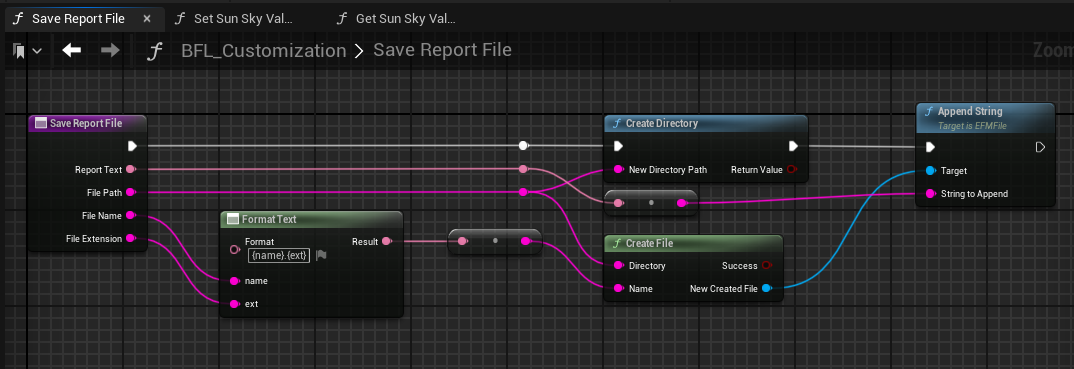
Task: Switch to the Save Report File tab
Action: 85,18
